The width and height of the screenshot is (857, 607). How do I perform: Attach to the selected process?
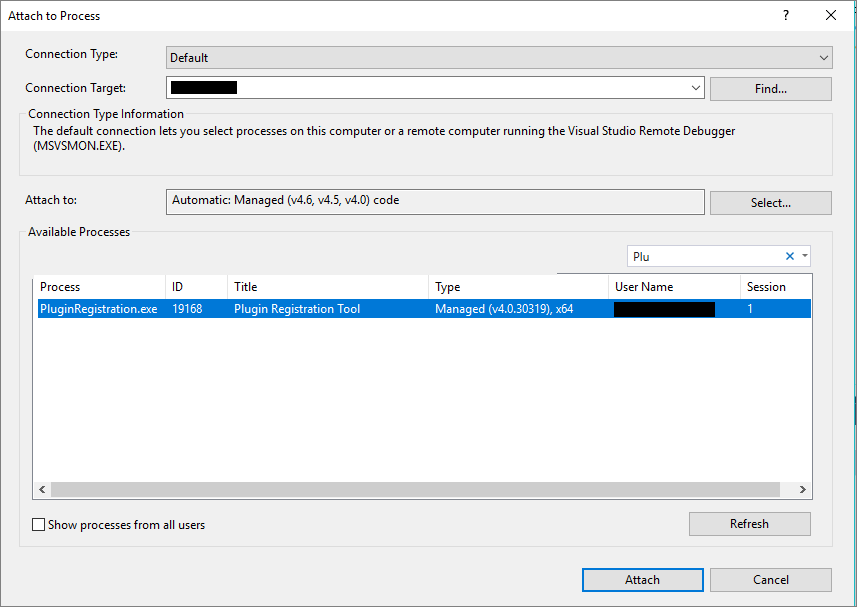click(642, 579)
